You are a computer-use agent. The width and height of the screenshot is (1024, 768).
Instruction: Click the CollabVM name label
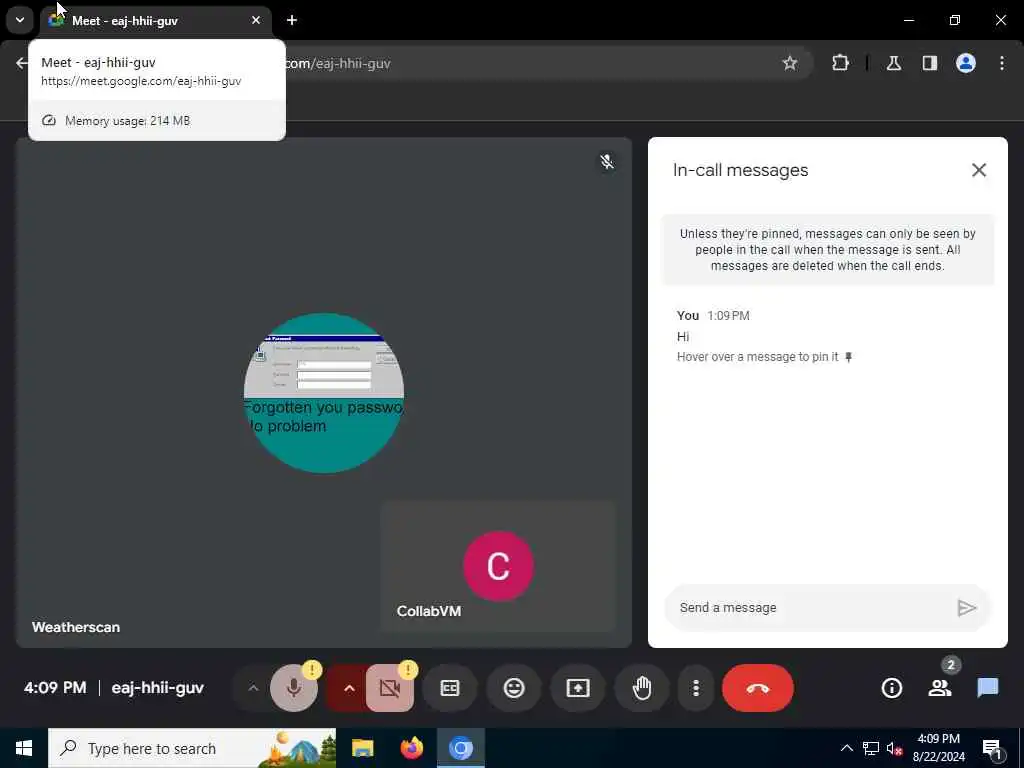point(429,611)
